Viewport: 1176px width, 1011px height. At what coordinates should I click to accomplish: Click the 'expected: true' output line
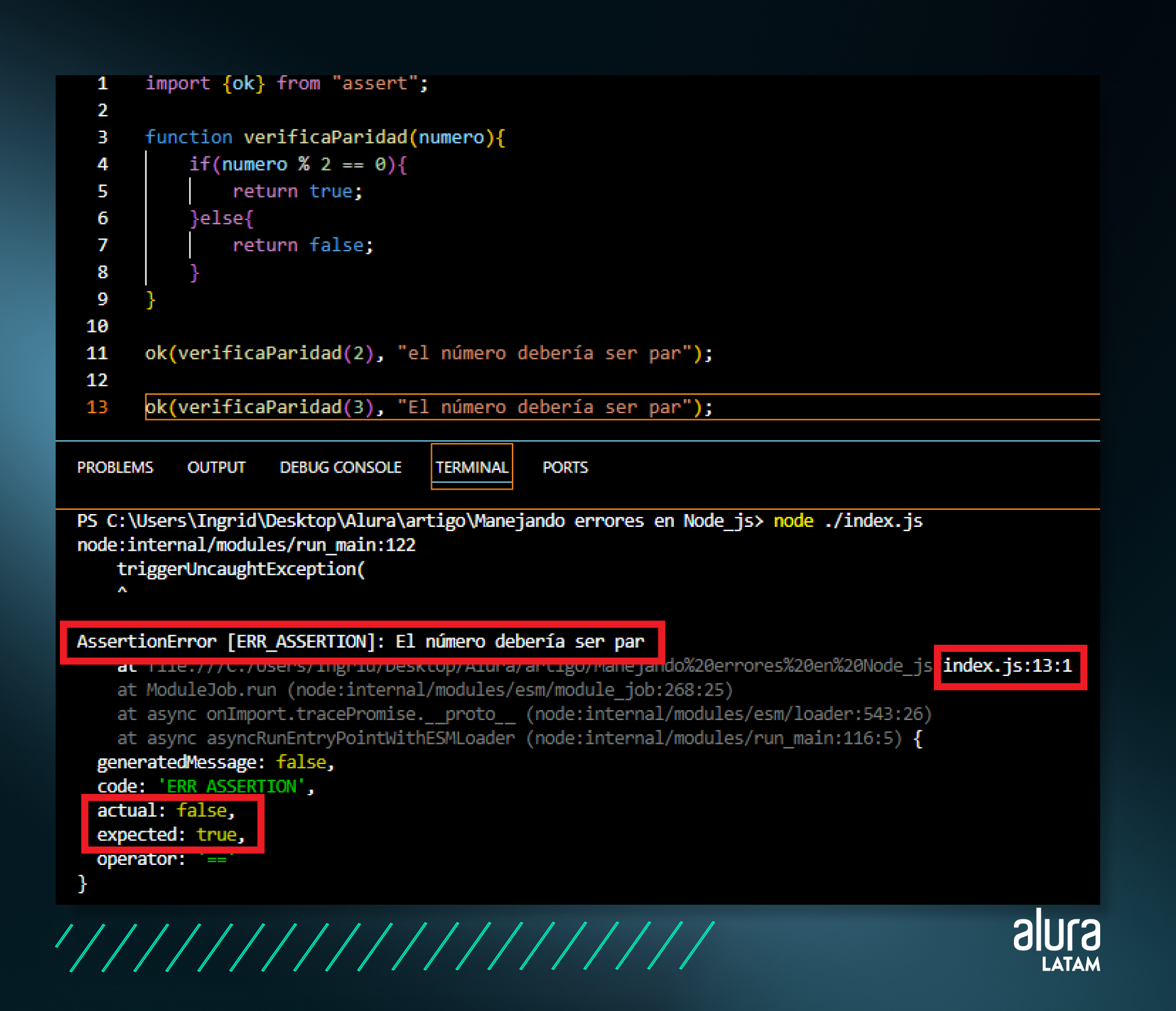(171, 835)
